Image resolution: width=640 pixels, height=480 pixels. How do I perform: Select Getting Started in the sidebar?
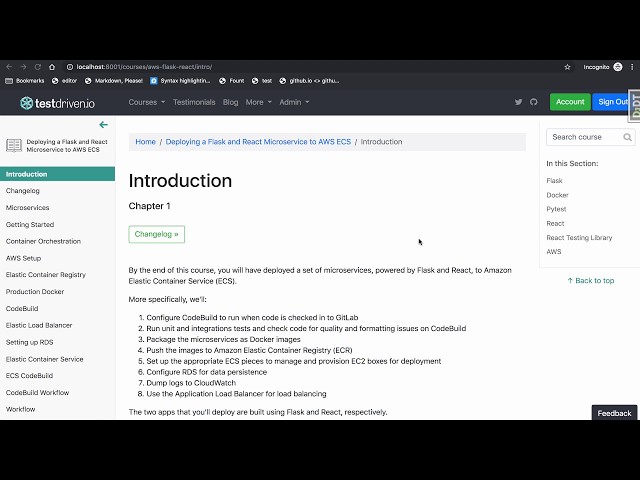coord(30,224)
